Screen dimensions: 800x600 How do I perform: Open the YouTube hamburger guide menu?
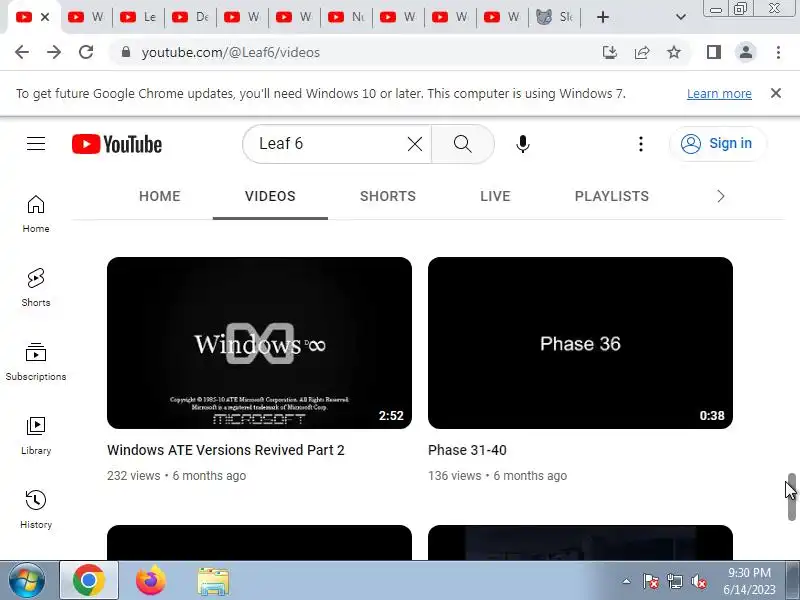36,144
